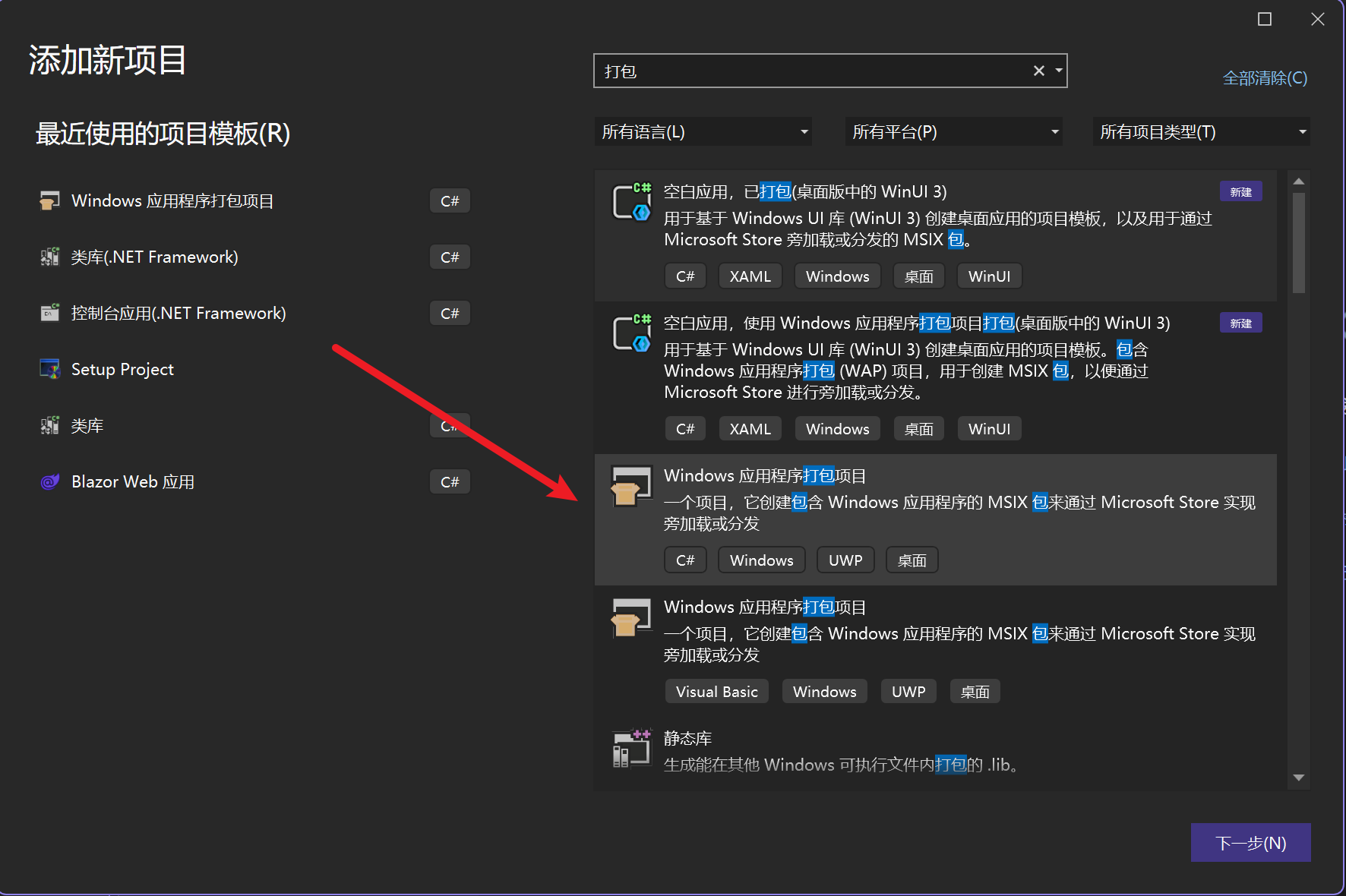Click 新建 badge on WAP WinUI 3 template
The image size is (1346, 896).
[1240, 323]
